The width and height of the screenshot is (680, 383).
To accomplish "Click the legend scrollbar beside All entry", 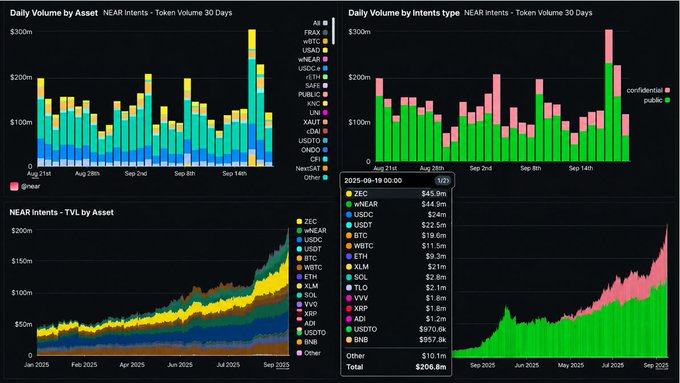I will click(x=333, y=31).
